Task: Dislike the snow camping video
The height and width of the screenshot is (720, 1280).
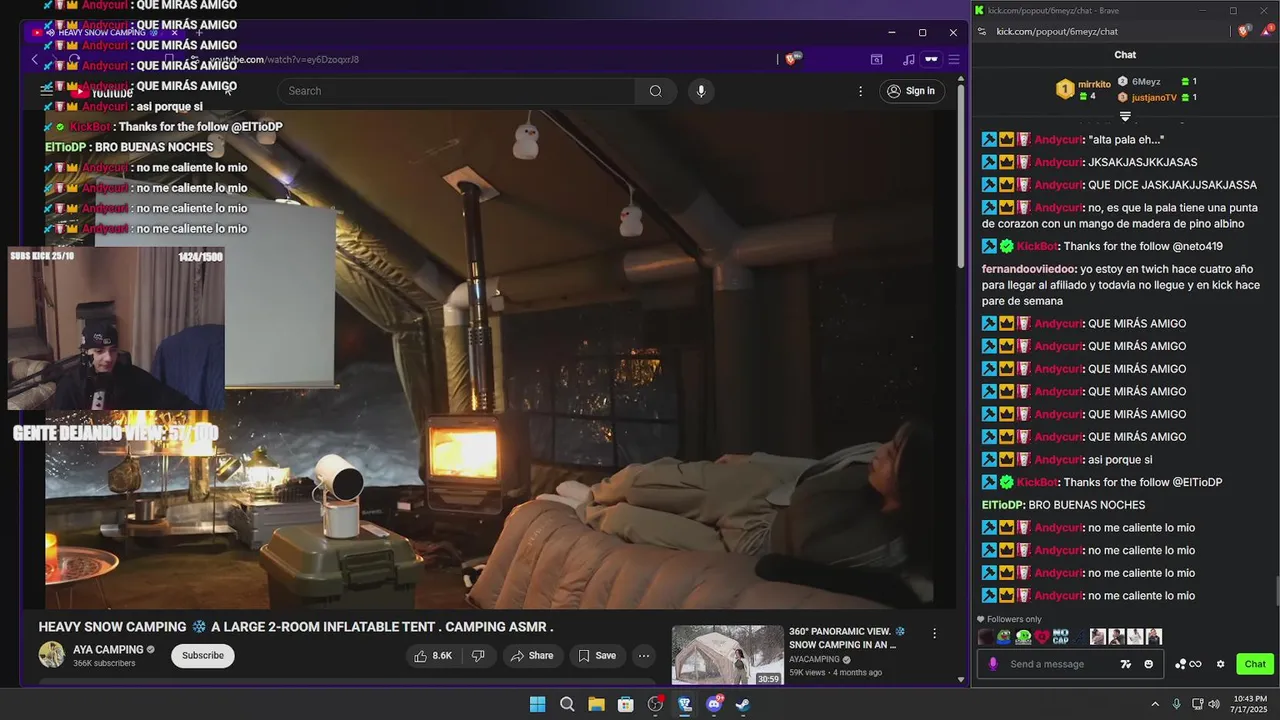Action: [479, 656]
